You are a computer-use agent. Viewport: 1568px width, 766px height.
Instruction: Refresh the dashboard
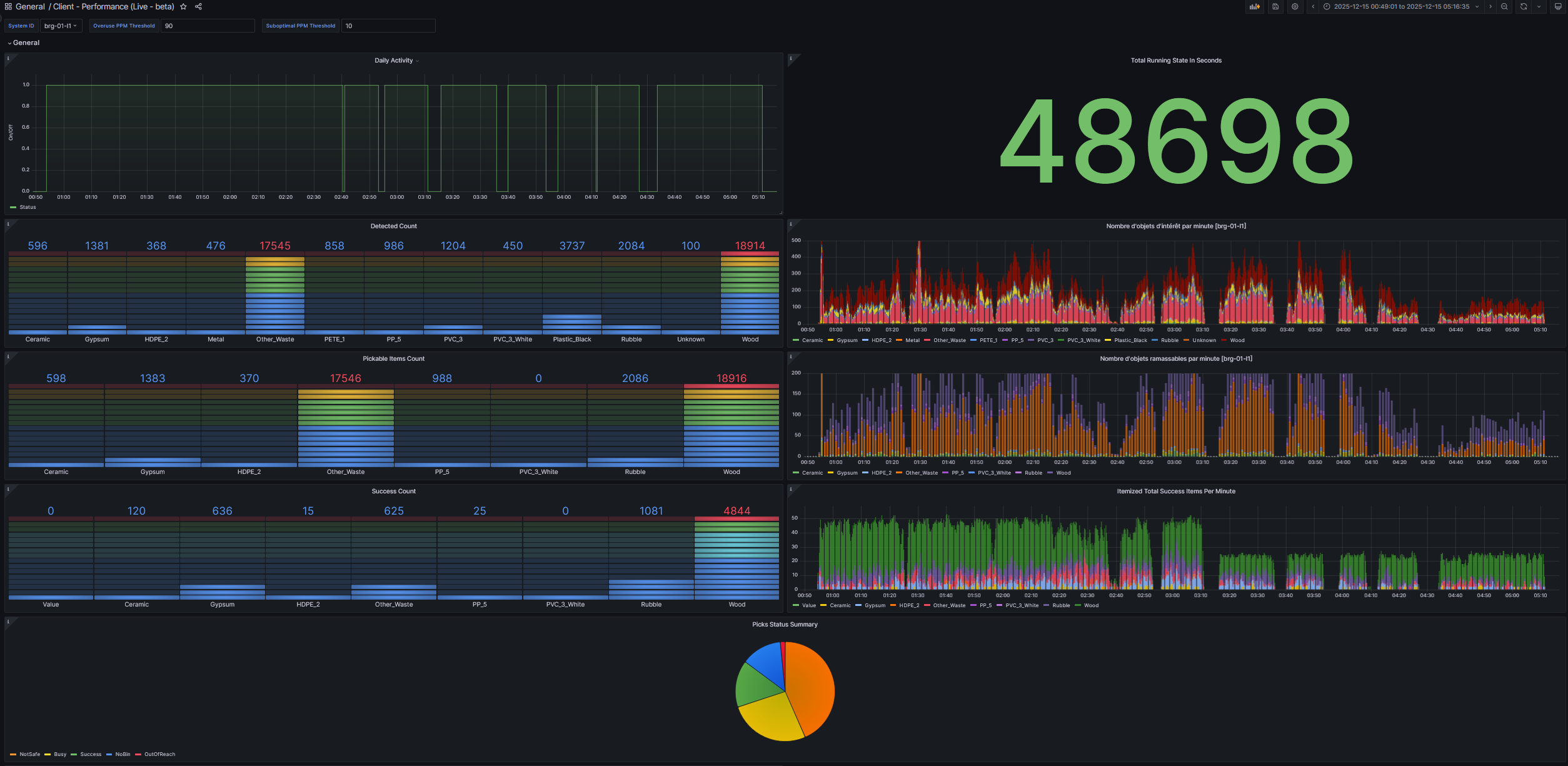[1524, 7]
